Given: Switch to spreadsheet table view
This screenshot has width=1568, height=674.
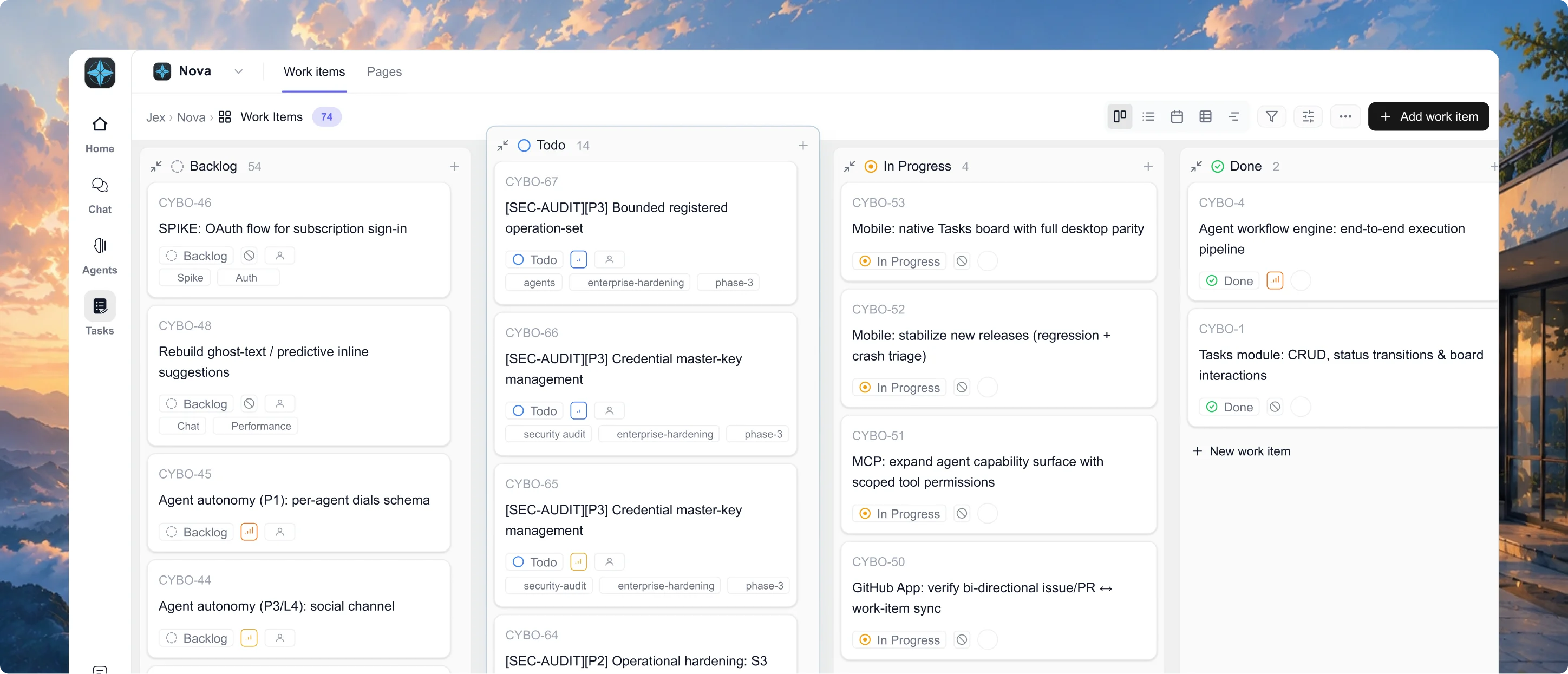Looking at the screenshot, I should pyautogui.click(x=1205, y=116).
